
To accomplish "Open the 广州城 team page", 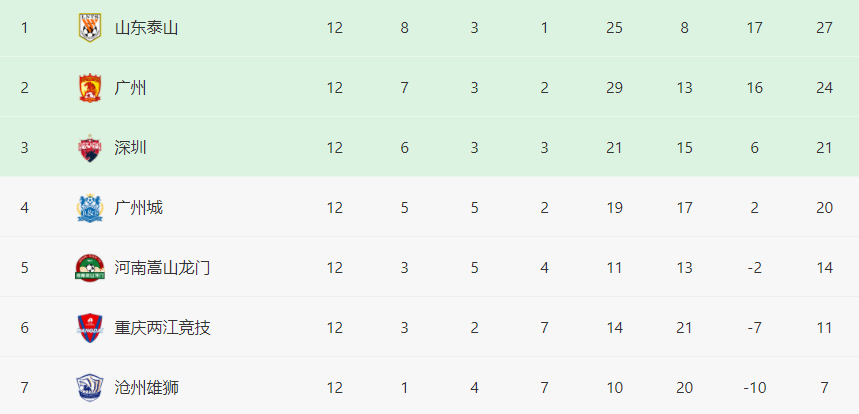I will coord(138,208).
